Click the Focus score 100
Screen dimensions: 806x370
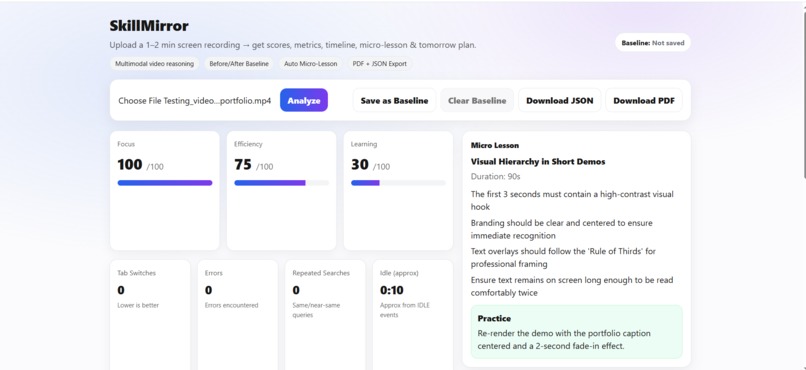click(130, 164)
